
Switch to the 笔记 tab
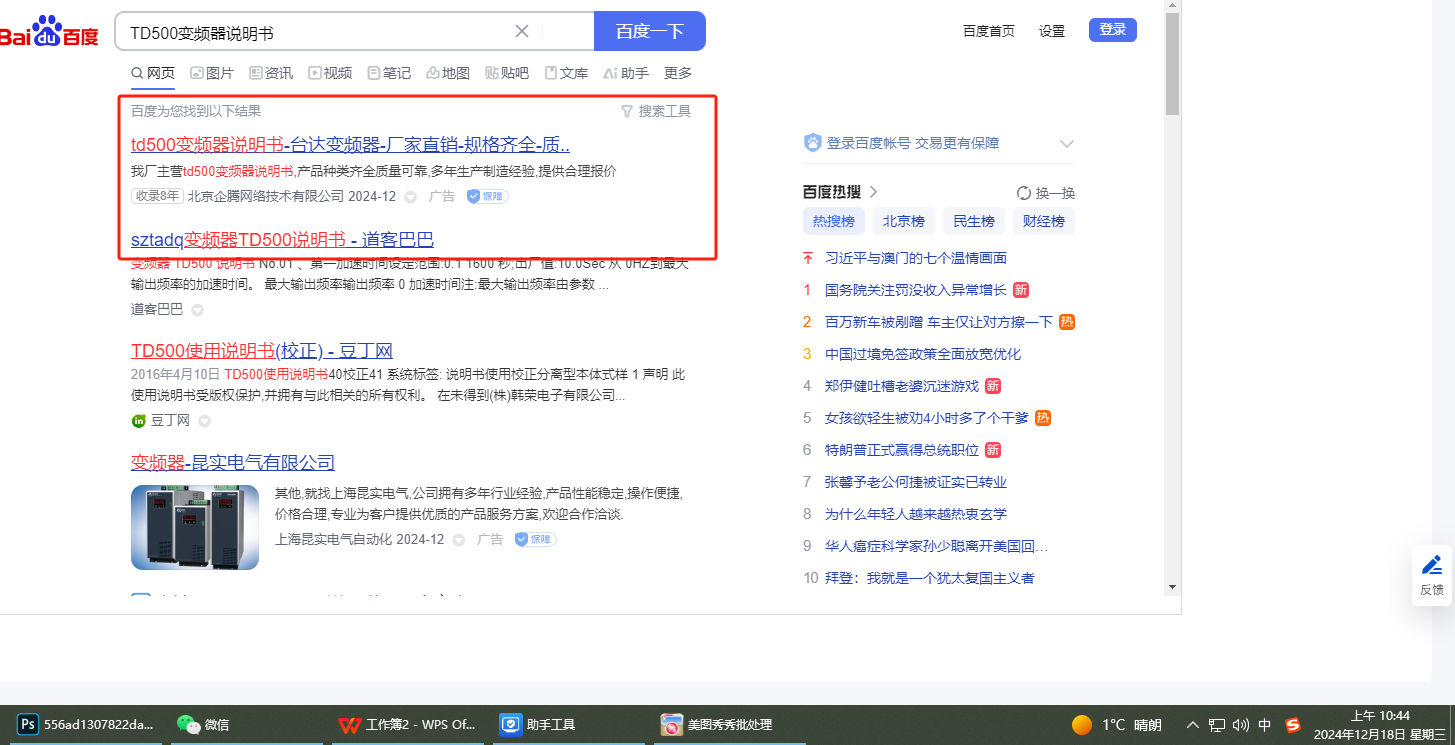tap(389, 73)
